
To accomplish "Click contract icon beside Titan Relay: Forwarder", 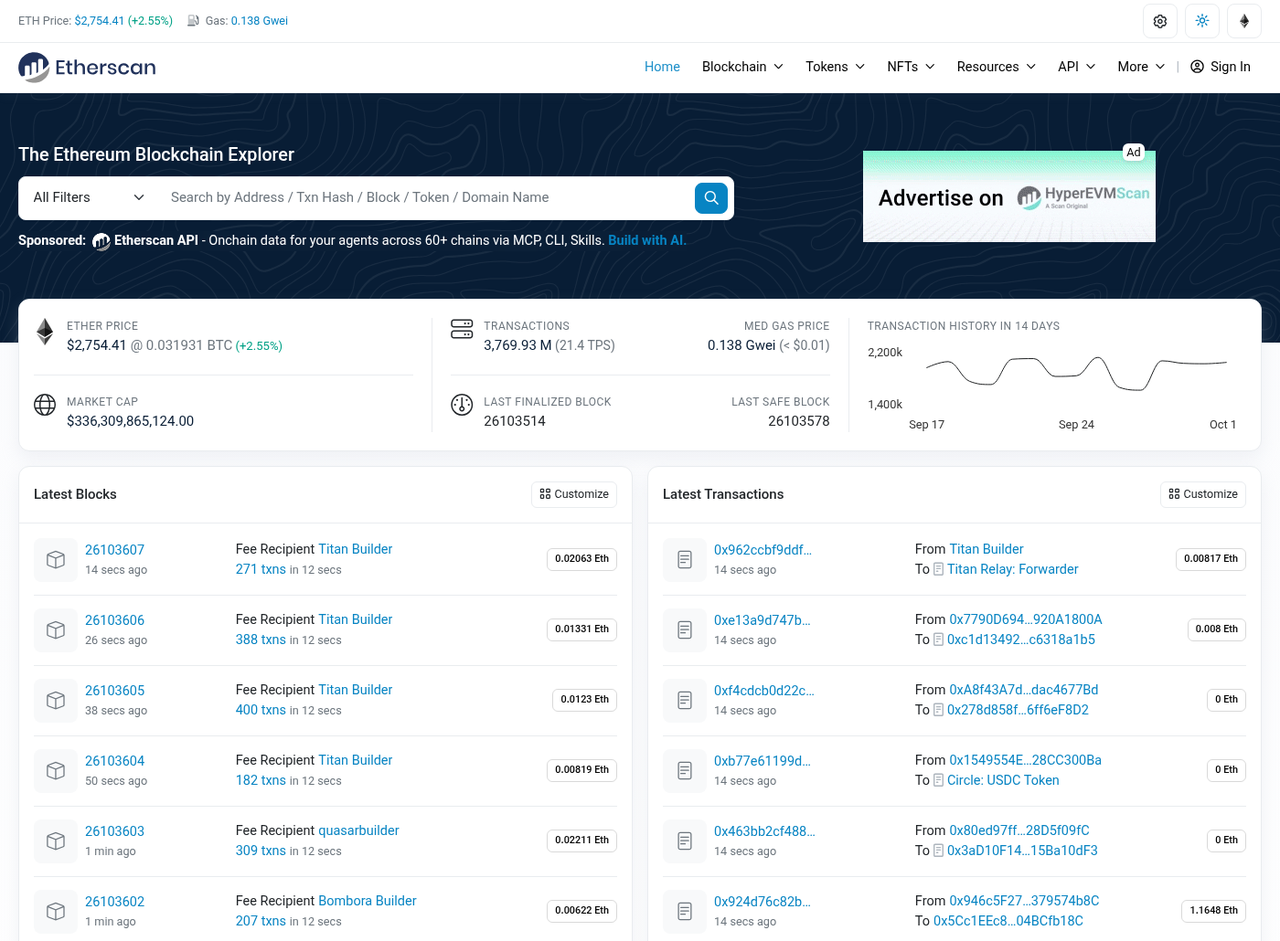I will tap(939, 570).
